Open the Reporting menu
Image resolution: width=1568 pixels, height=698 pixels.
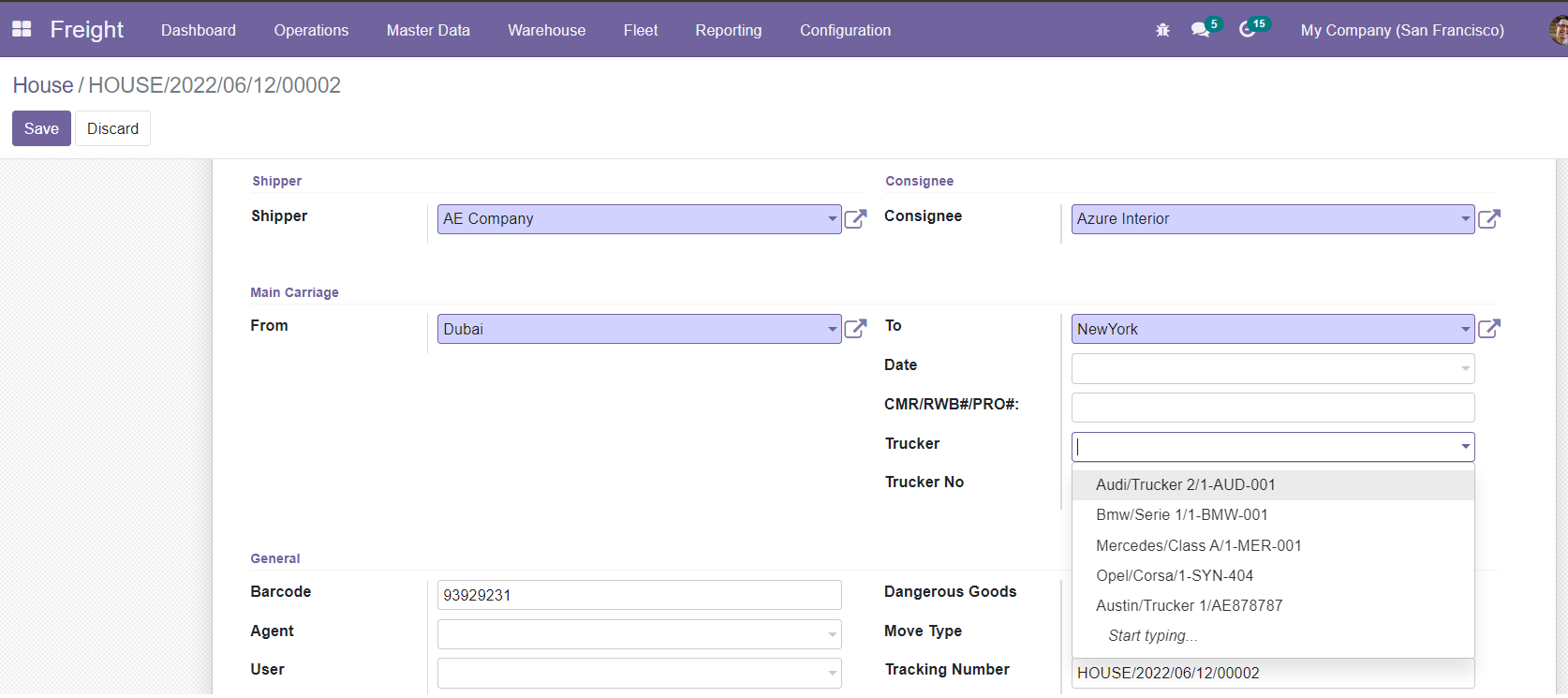pyautogui.click(x=728, y=30)
